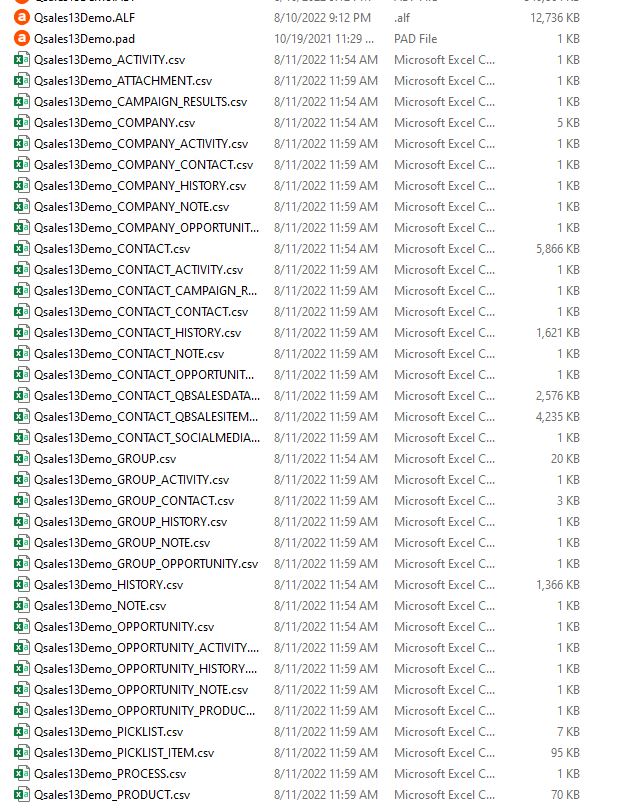Select file name Qsales13Demo_COMPANY_NOTE.csv

[x=132, y=207]
